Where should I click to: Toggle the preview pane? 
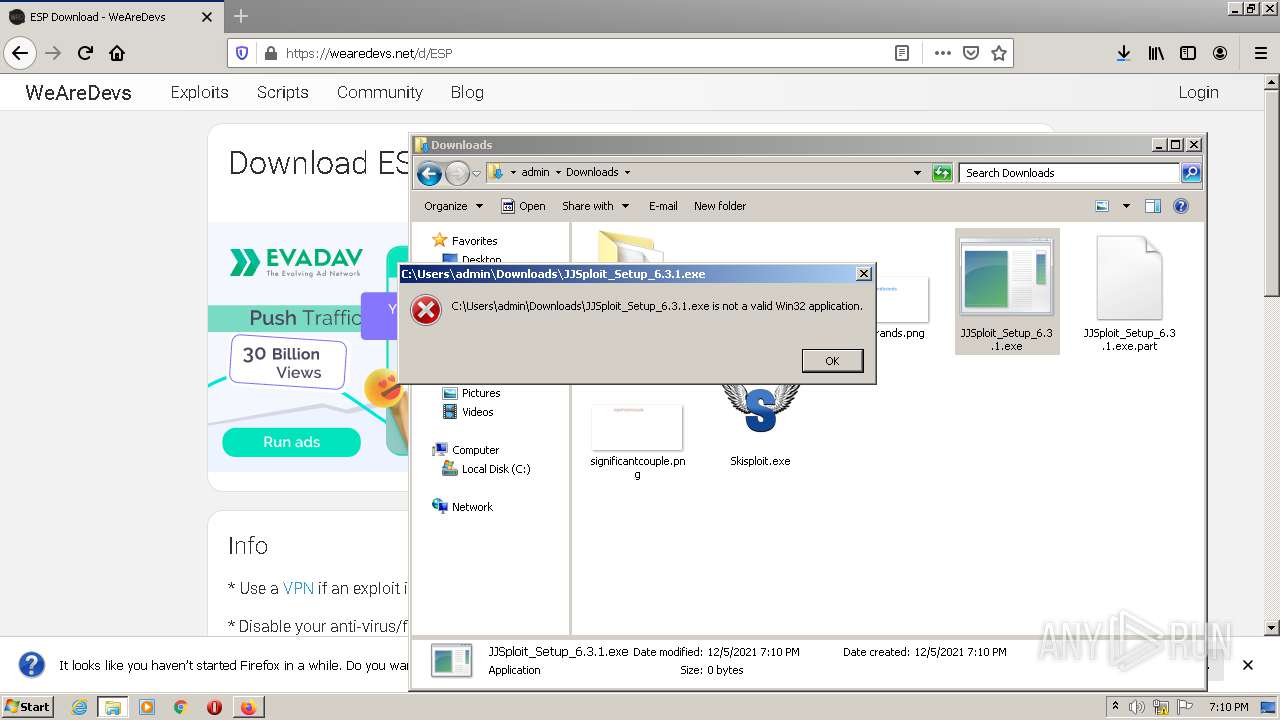click(1153, 206)
